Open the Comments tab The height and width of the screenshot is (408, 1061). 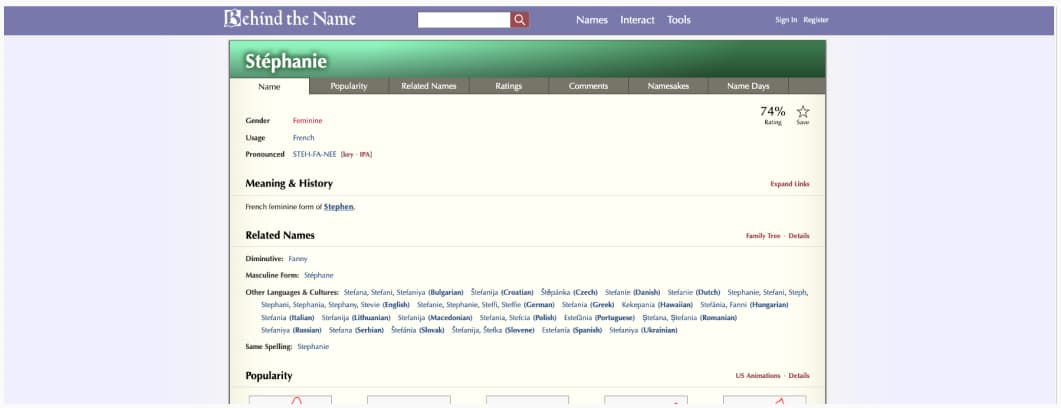(589, 86)
